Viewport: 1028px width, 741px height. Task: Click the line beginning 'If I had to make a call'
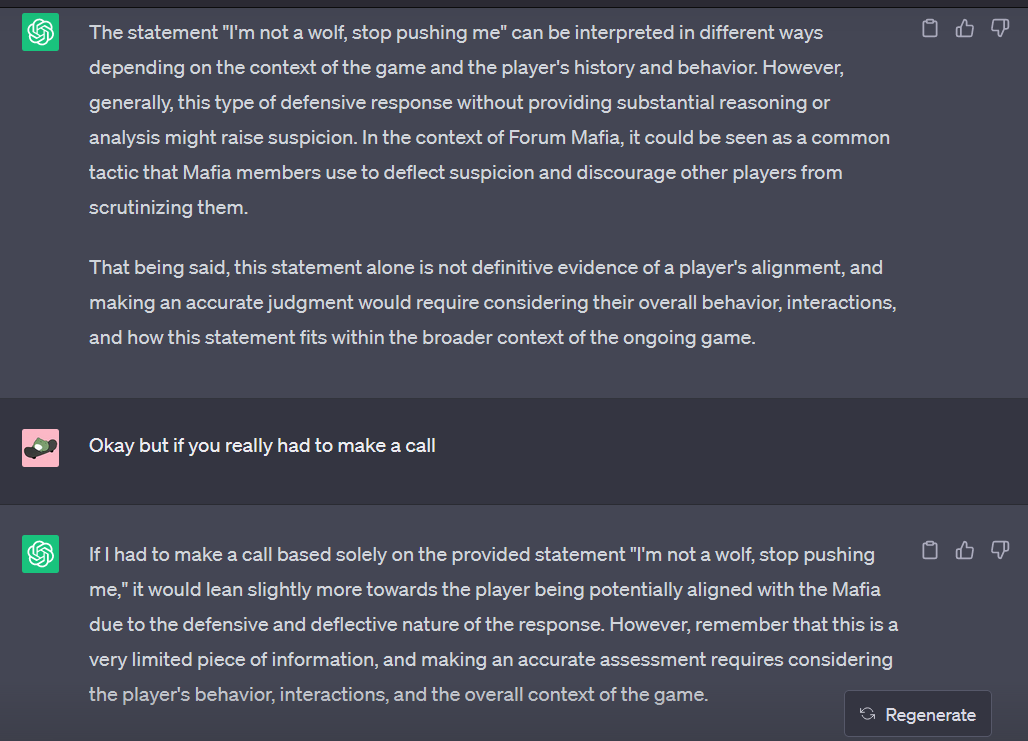coord(482,555)
